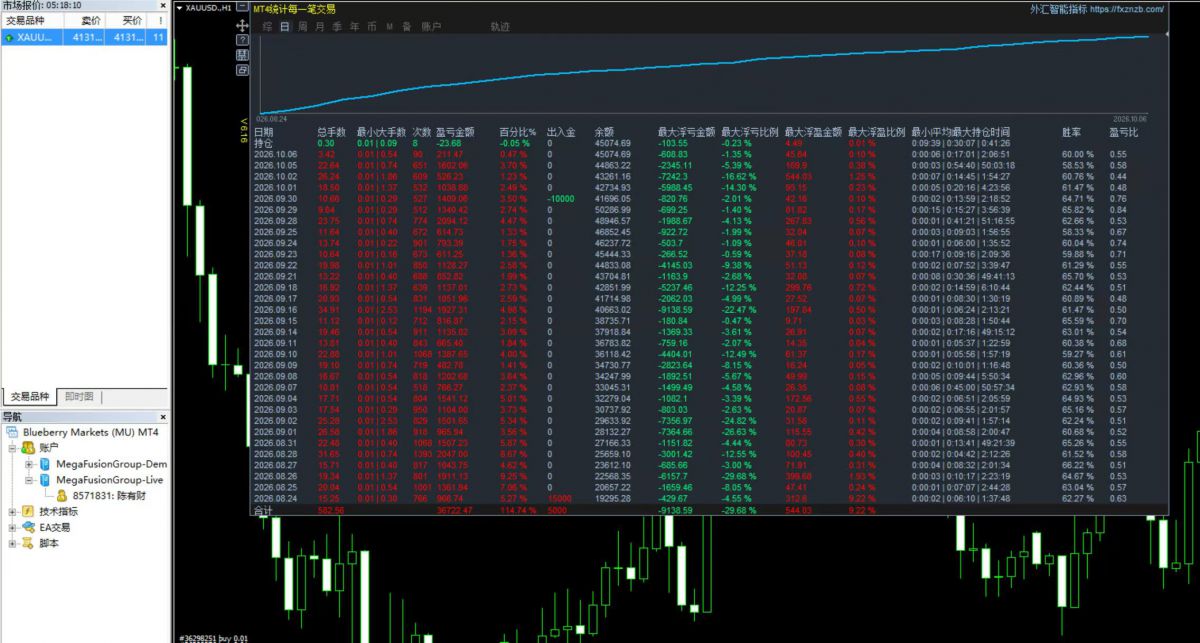Click the 账户 accounts folder icon
This screenshot has height=643, width=1200.
pos(28,449)
